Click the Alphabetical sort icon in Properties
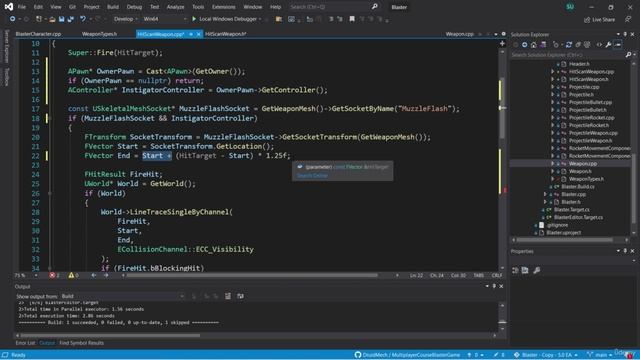 tap(525, 270)
